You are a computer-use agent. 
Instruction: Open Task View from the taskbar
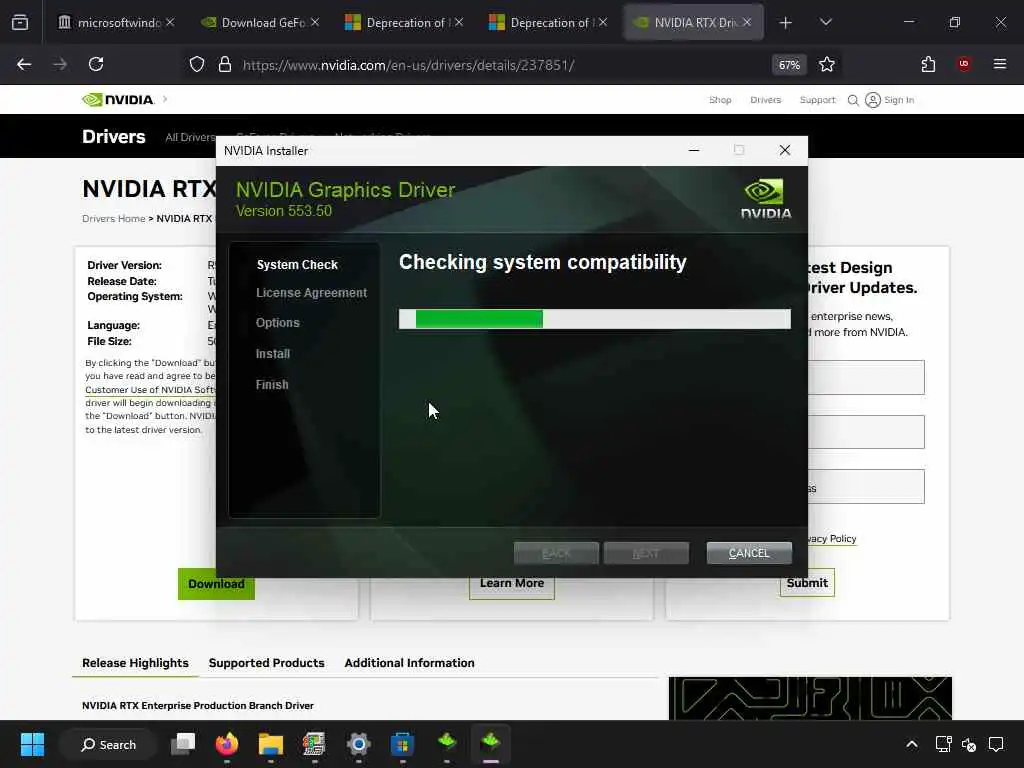[x=183, y=744]
